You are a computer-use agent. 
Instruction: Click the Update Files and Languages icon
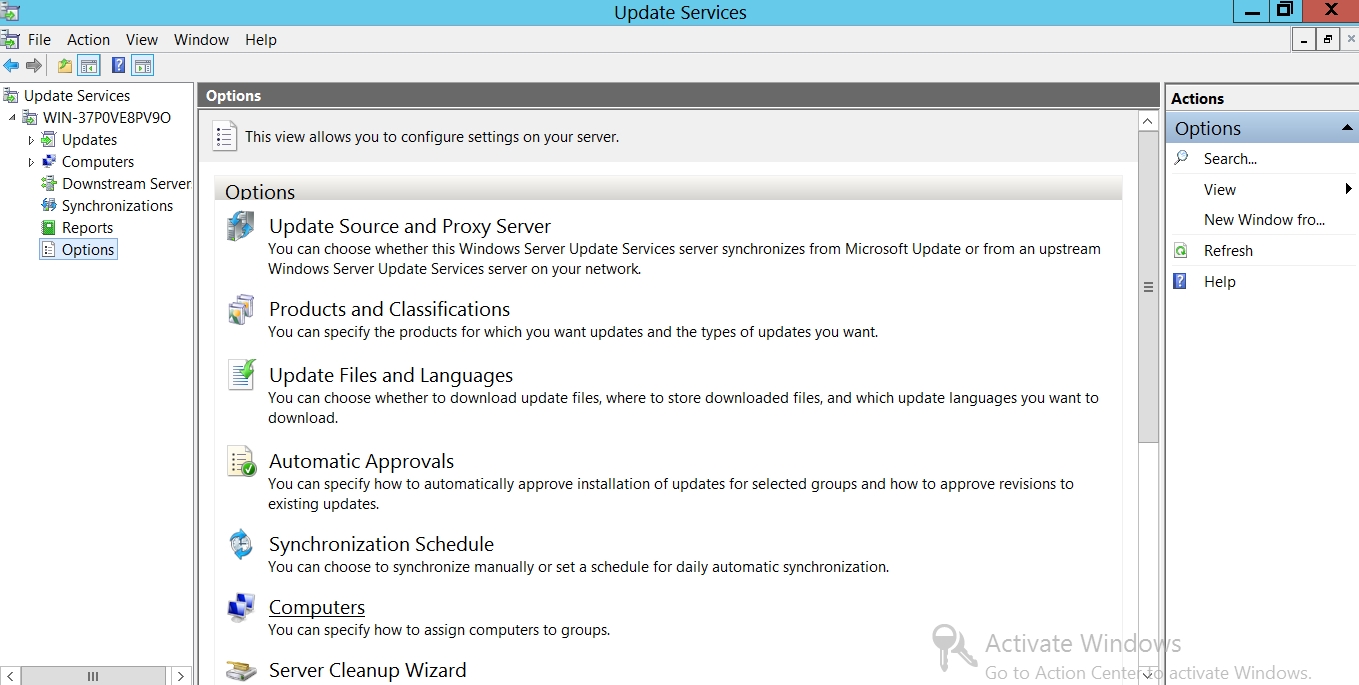(x=241, y=375)
